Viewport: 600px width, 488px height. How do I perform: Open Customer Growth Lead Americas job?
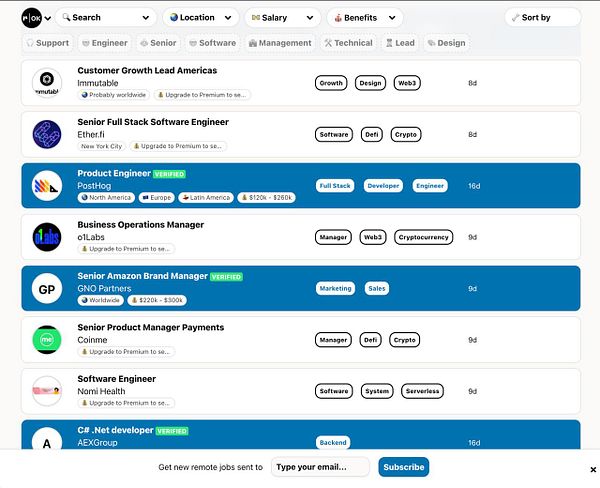(147, 70)
